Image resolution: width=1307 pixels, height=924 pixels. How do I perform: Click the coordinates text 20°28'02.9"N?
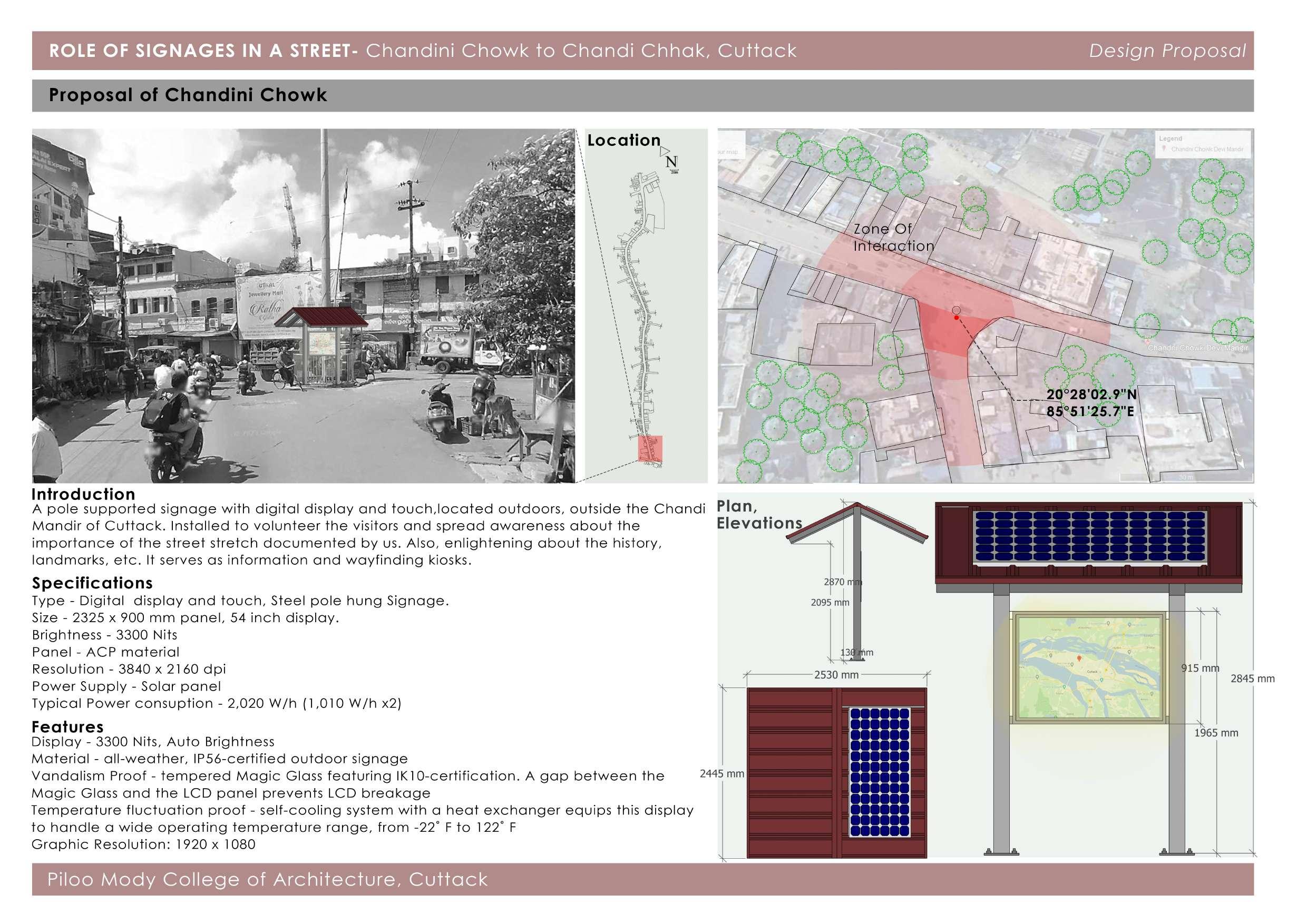(x=1091, y=394)
